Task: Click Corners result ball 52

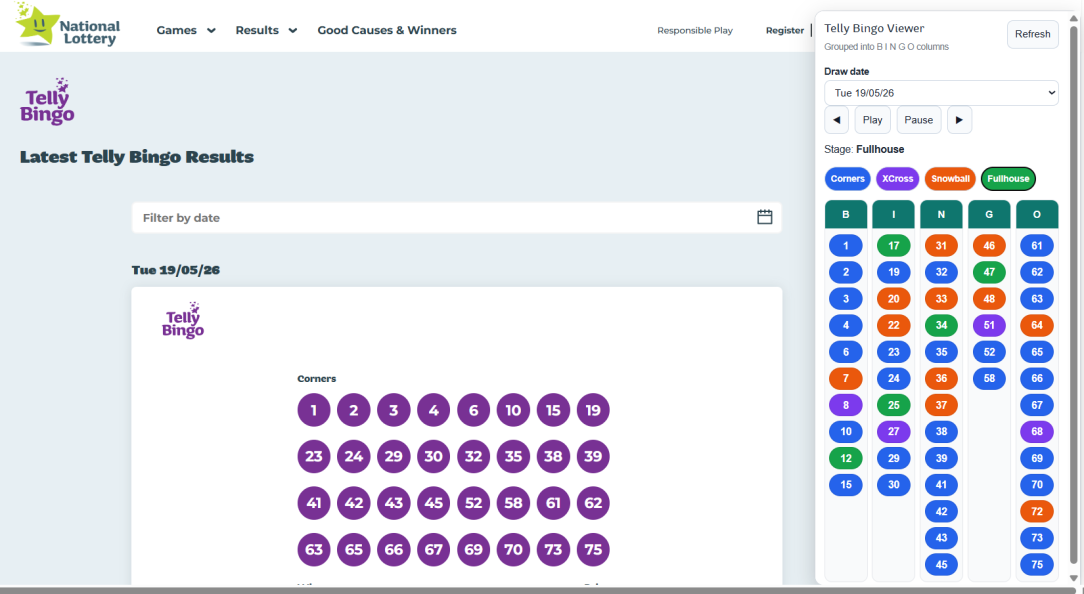Action: click(474, 503)
